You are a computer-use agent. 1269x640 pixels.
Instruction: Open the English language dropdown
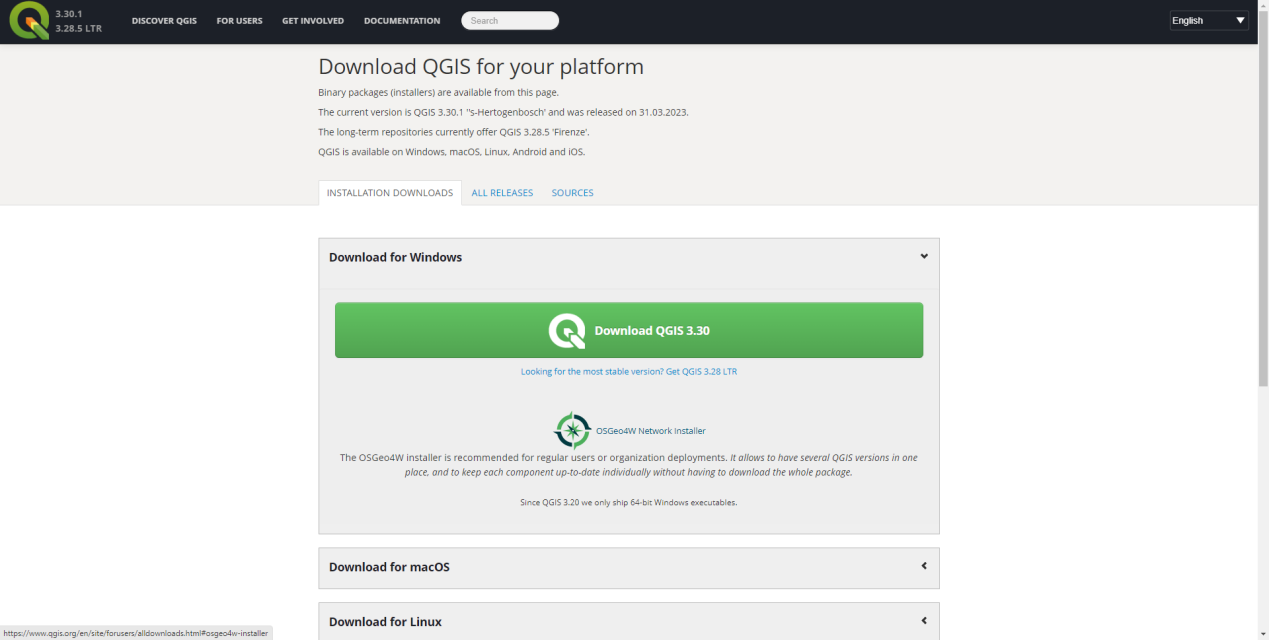pyautogui.click(x=1209, y=20)
